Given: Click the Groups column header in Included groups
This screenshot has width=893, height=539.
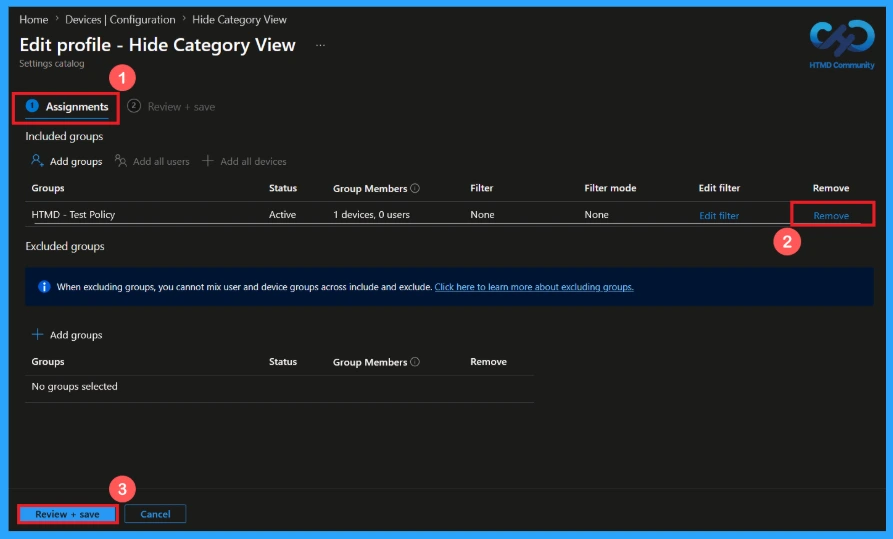Looking at the screenshot, I should click(x=48, y=188).
